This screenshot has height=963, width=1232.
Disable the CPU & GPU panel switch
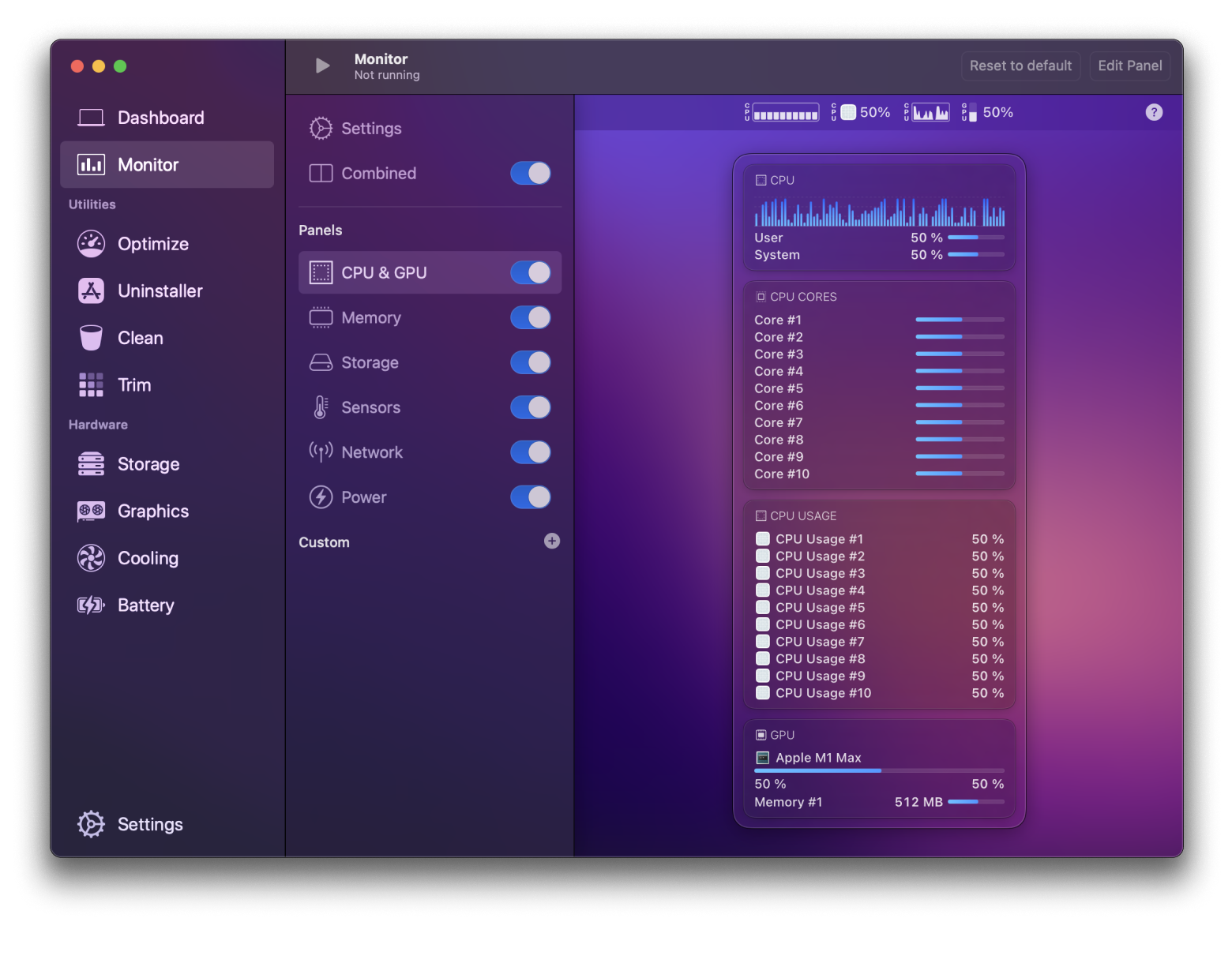pyautogui.click(x=531, y=272)
